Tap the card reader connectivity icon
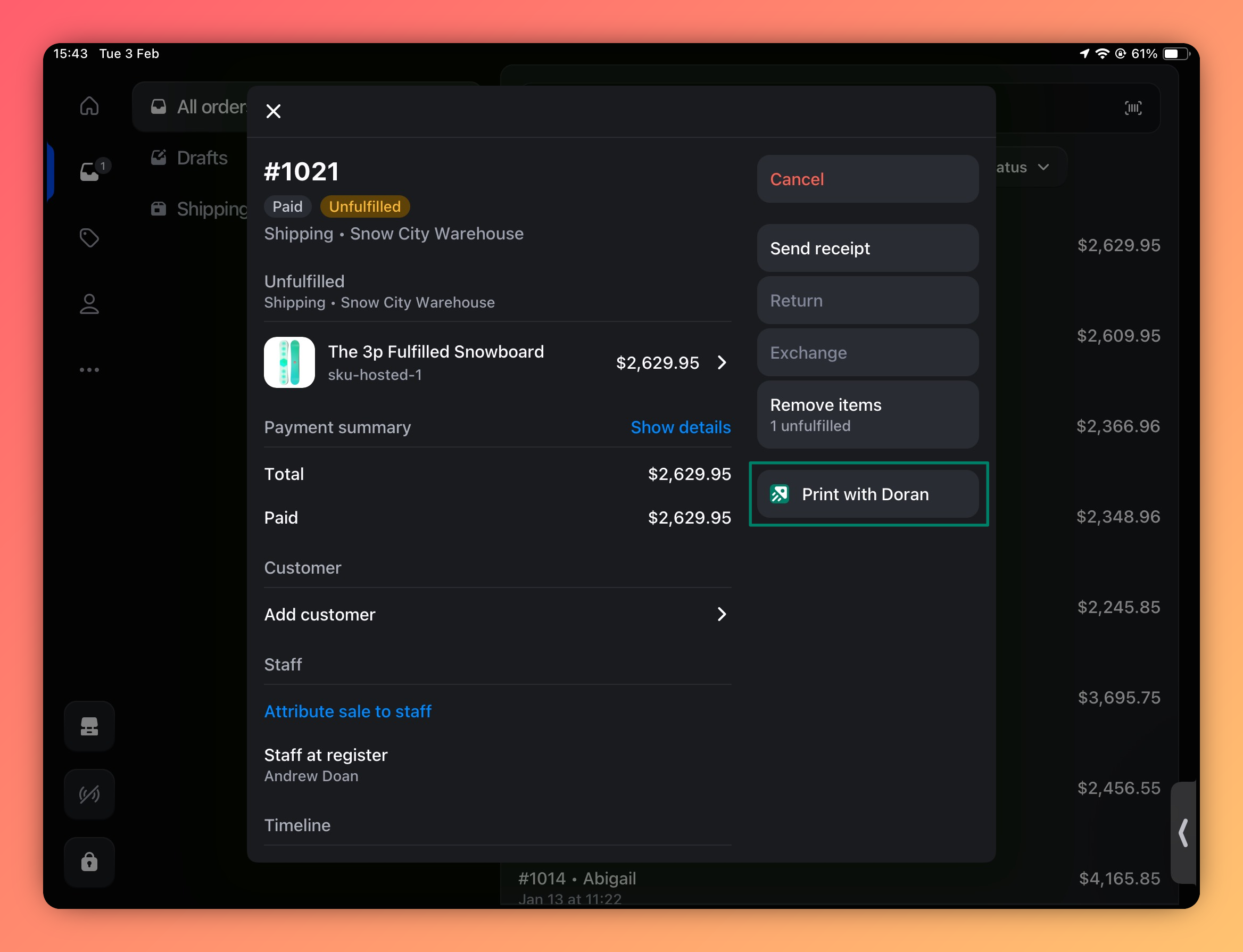This screenshot has width=1243, height=952. [89, 794]
